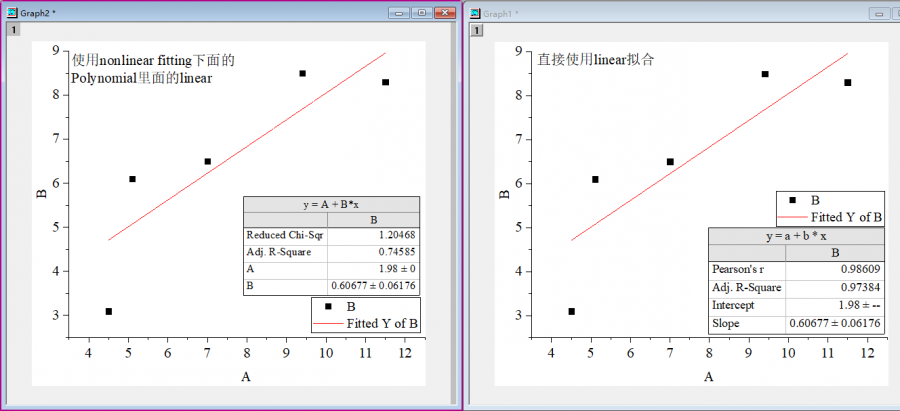Select the legend box in Graph2
900x411 pixels.
365,315
